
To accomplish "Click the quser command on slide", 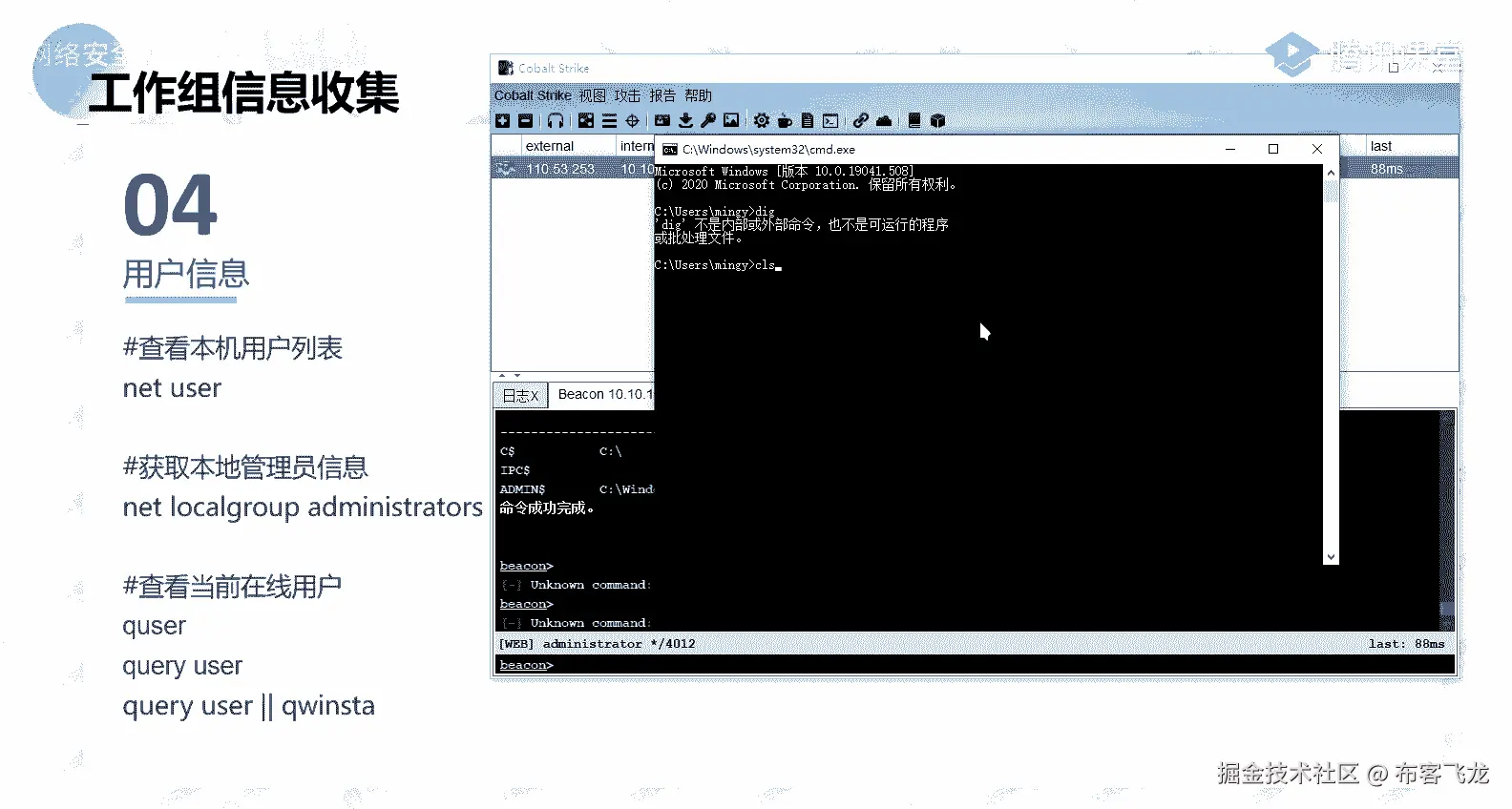I will (x=155, y=627).
